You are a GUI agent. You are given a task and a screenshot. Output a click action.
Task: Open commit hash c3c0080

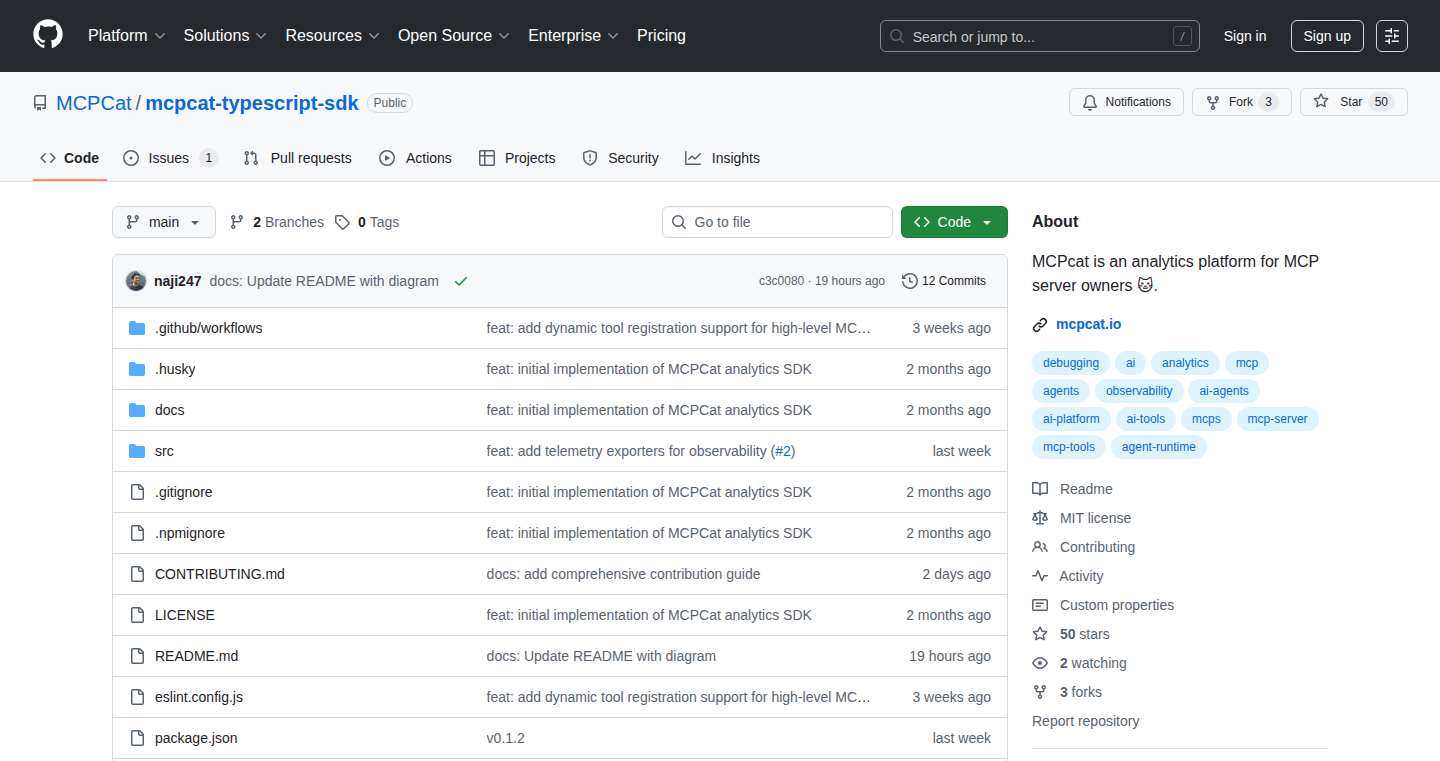click(x=781, y=281)
